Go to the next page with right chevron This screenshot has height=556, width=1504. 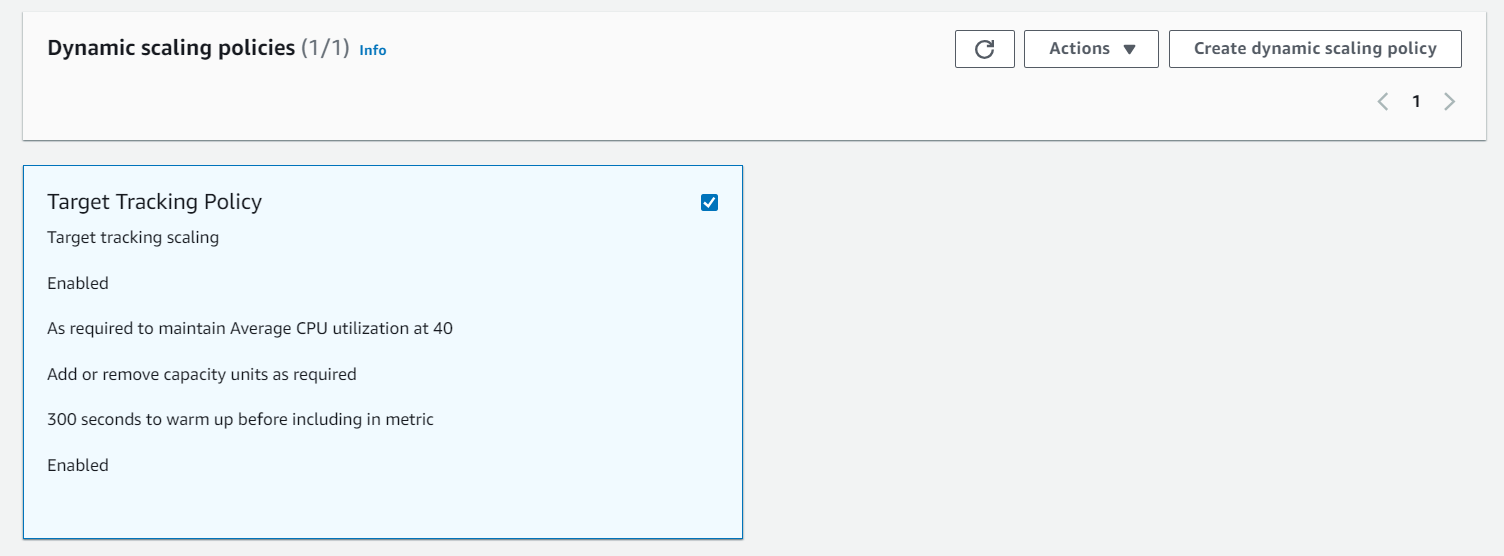[x=1449, y=101]
